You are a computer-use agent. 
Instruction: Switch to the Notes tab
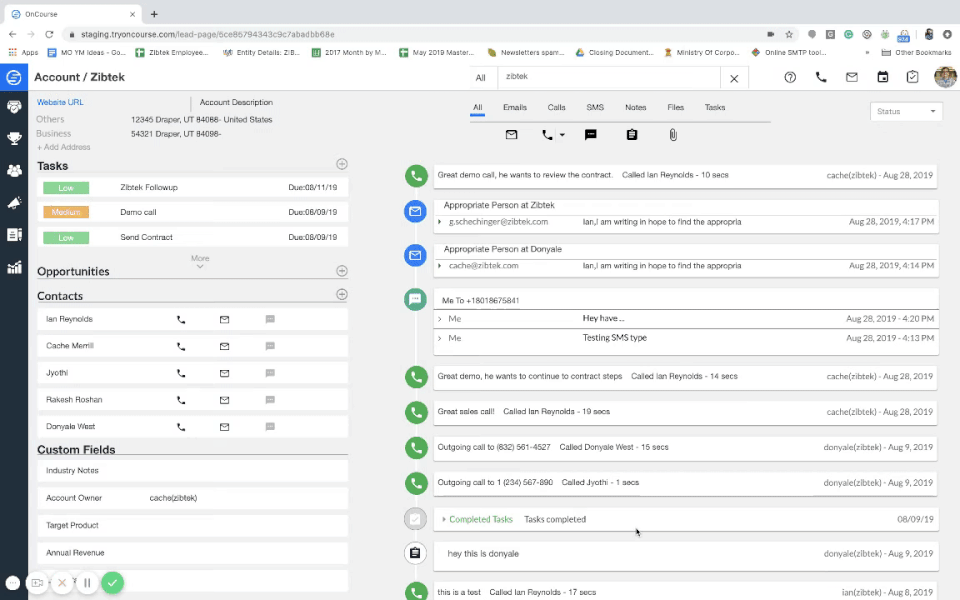[635, 107]
